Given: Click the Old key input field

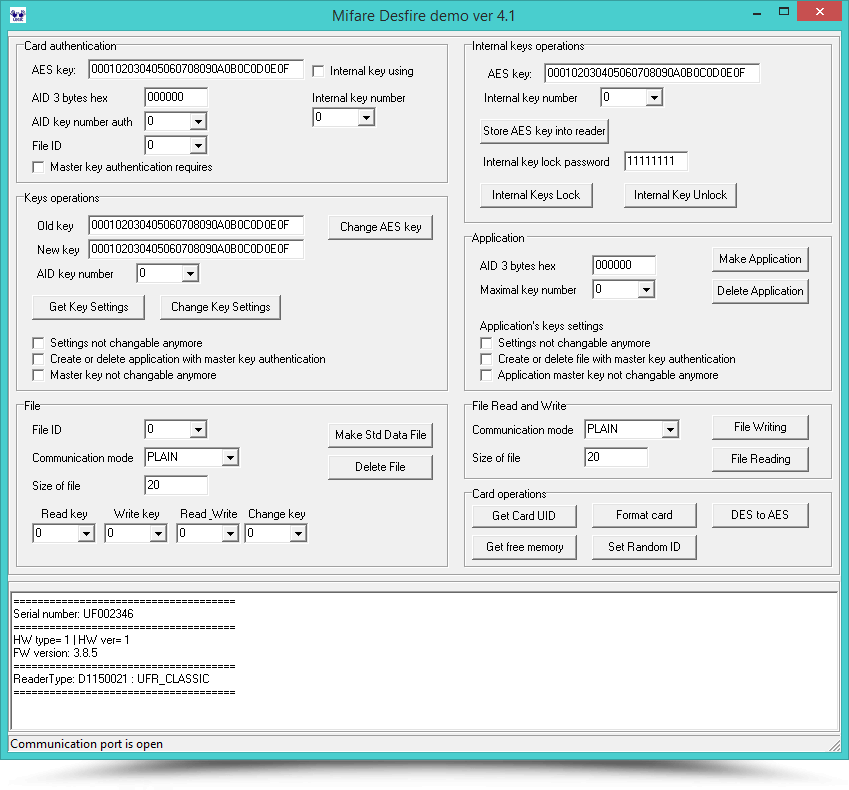Looking at the screenshot, I should (x=196, y=225).
